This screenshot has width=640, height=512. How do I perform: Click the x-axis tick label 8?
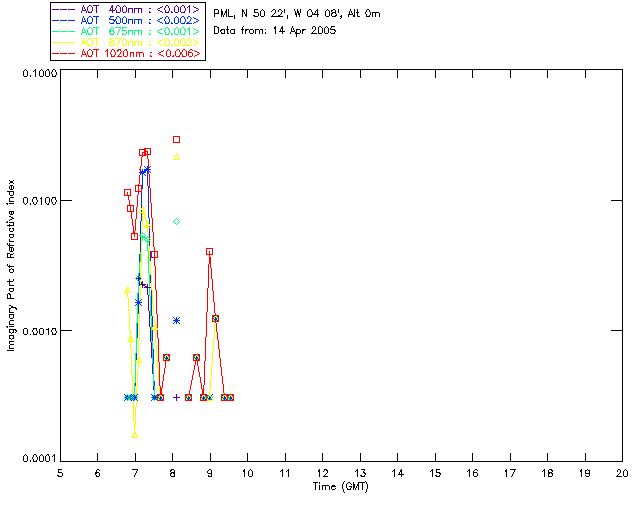point(173,473)
